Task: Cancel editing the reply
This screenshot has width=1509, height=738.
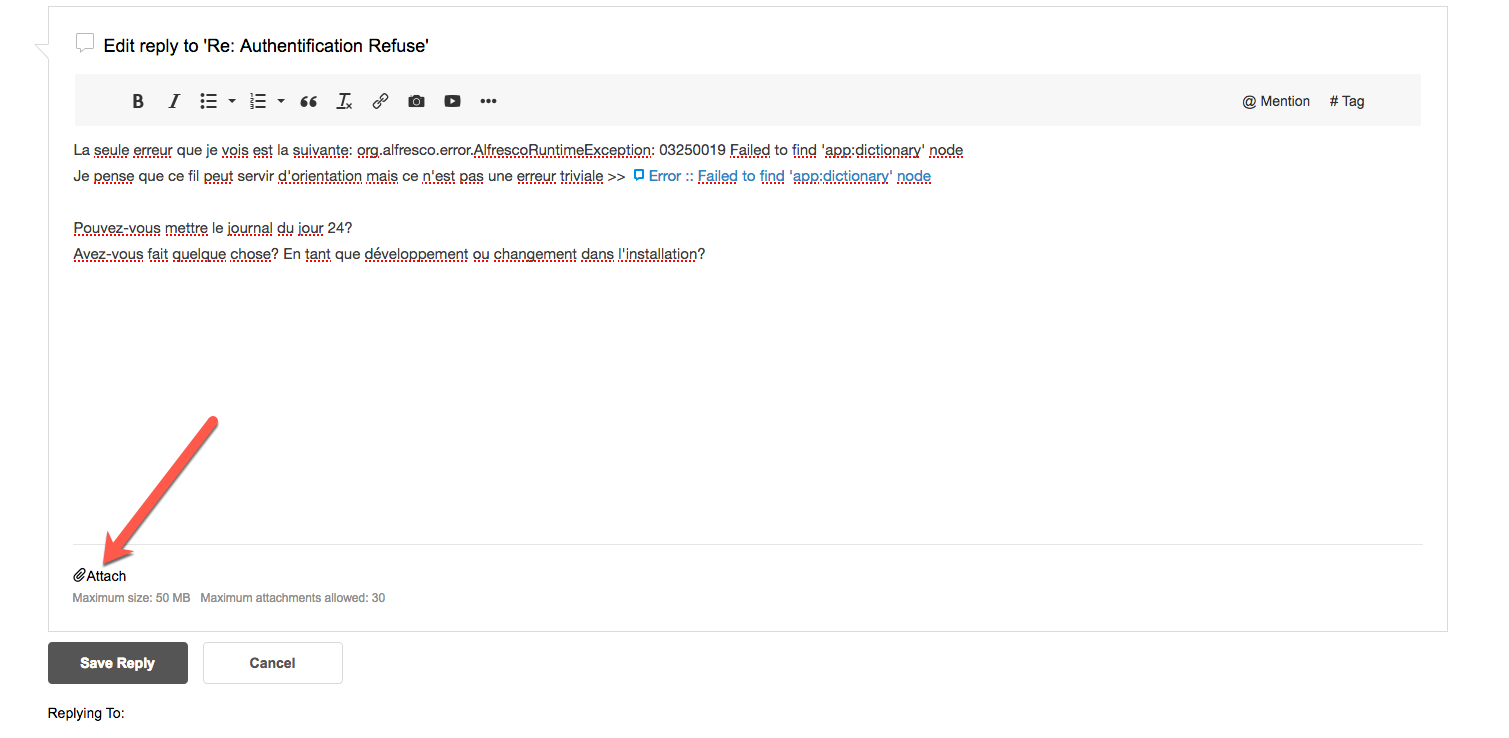Action: [273, 663]
